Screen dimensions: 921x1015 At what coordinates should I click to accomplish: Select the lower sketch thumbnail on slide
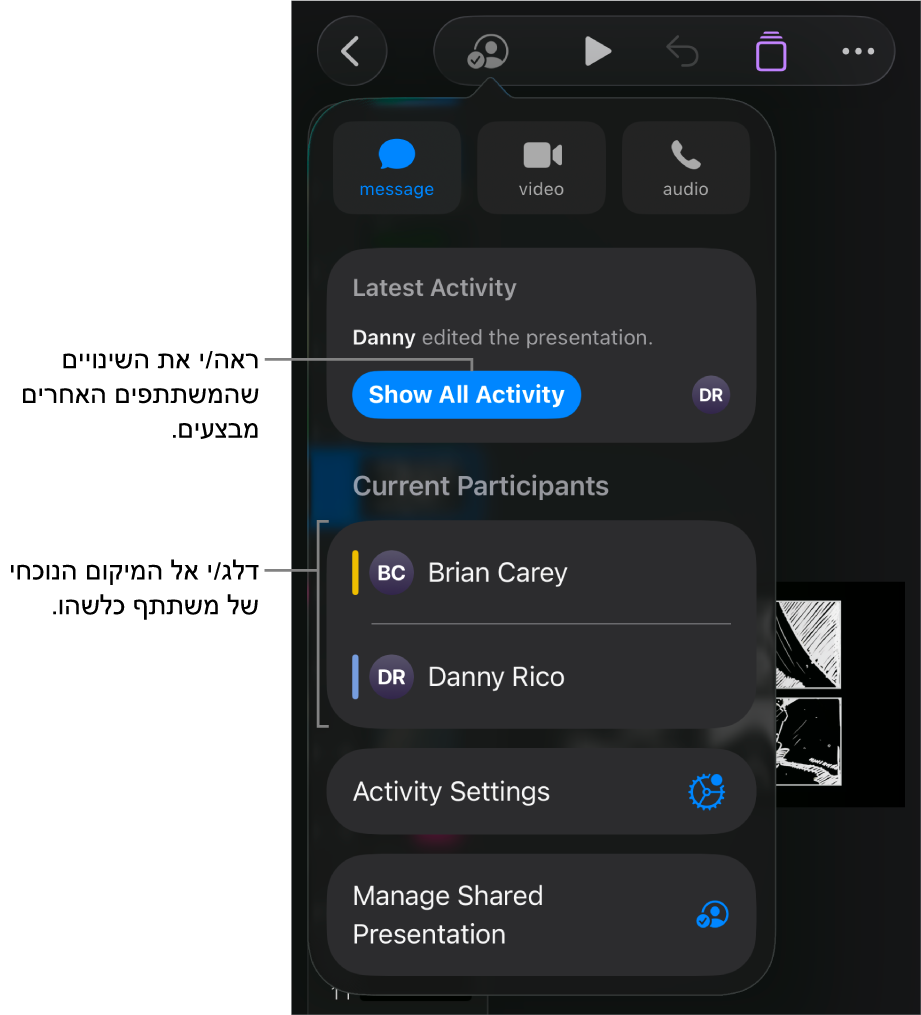pyautogui.click(x=808, y=742)
